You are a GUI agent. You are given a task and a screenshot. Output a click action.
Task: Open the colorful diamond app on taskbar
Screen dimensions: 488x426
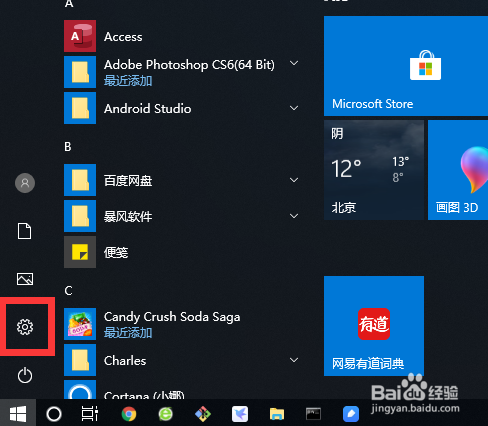[x=203, y=414]
